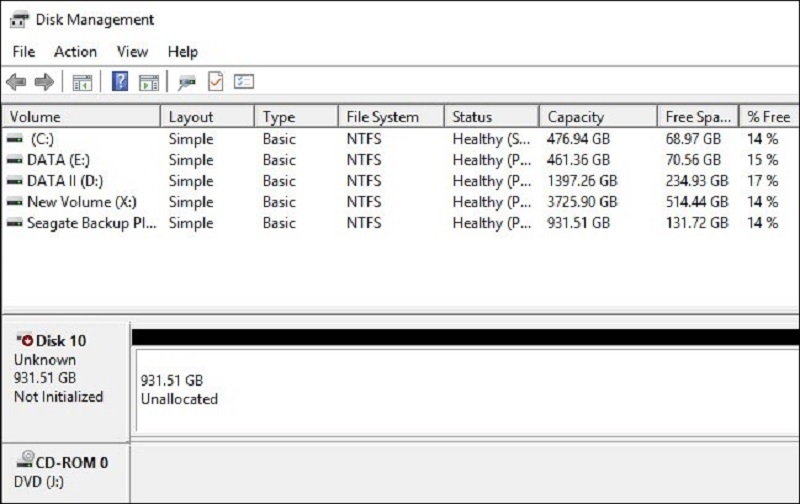Image resolution: width=800 pixels, height=504 pixels.
Task: Click the document with checkmark toolbar icon
Action: pyautogui.click(x=215, y=82)
